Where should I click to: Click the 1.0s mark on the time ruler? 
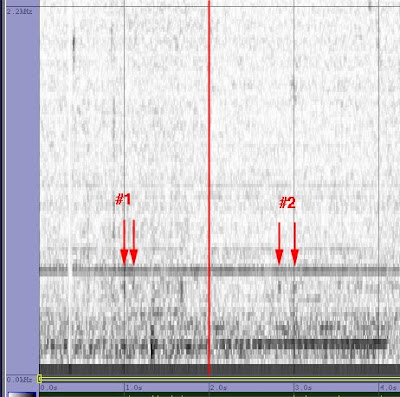[134, 388]
